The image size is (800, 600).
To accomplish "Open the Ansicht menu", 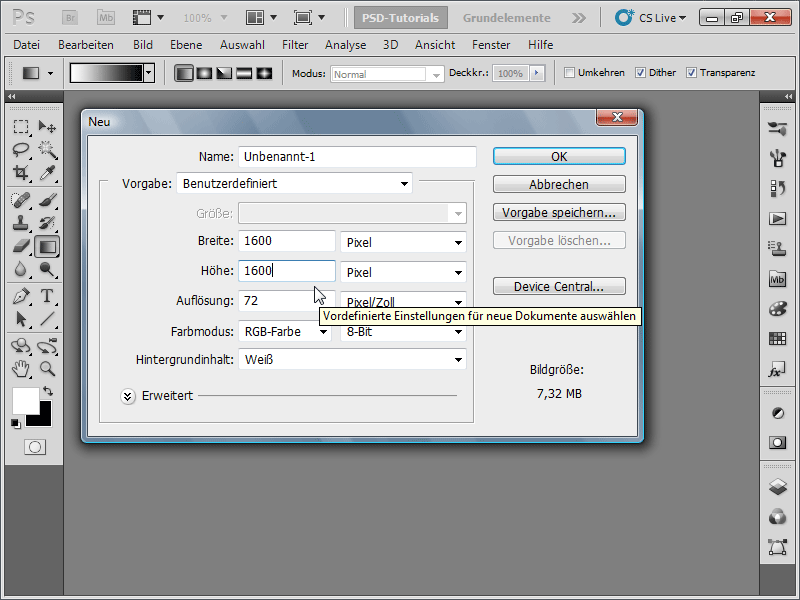I will point(435,45).
